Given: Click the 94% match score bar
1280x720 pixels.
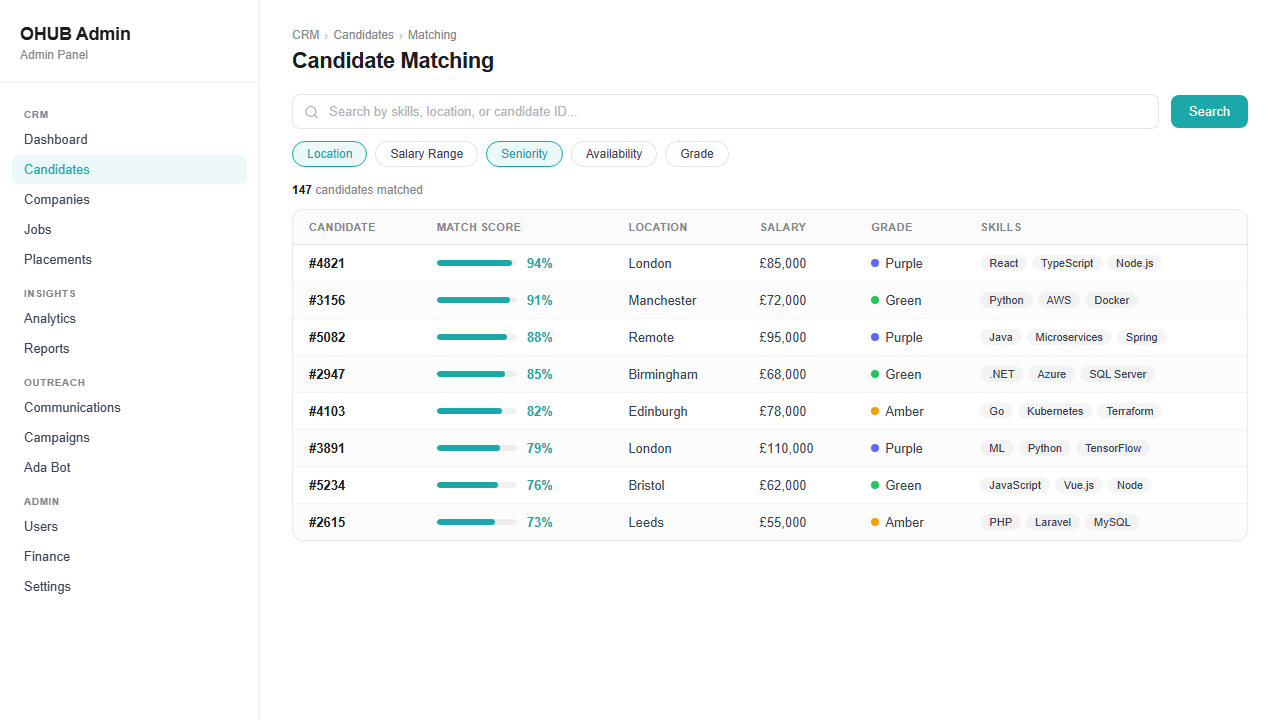Looking at the screenshot, I should coord(477,263).
